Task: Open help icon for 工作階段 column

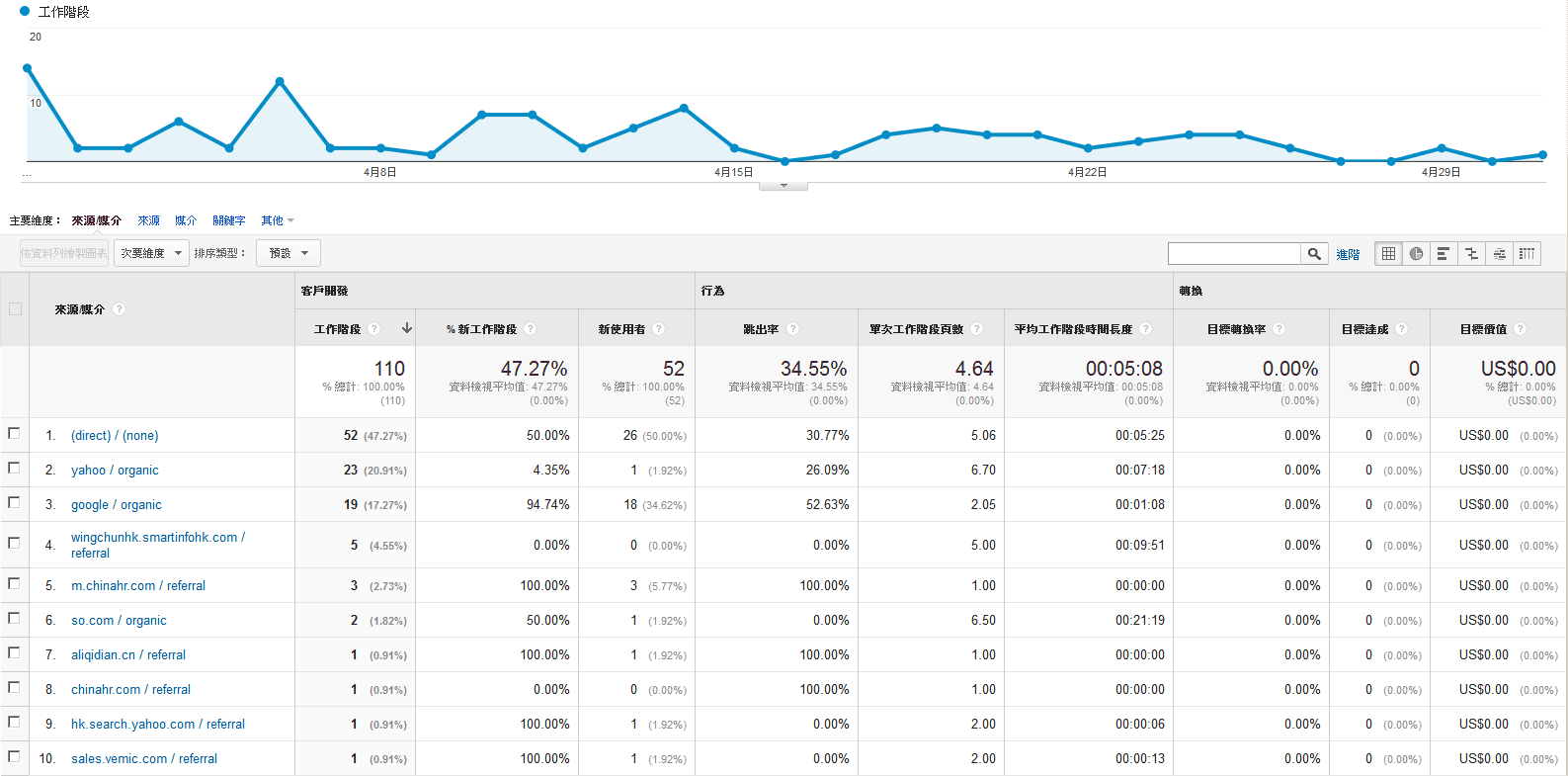Action: [x=373, y=329]
